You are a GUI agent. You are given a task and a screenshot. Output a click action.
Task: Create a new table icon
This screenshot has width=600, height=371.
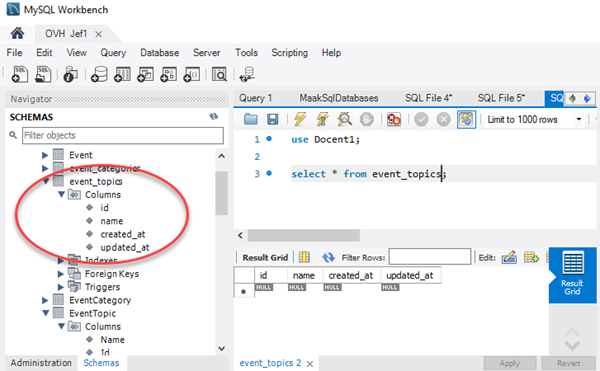122,74
